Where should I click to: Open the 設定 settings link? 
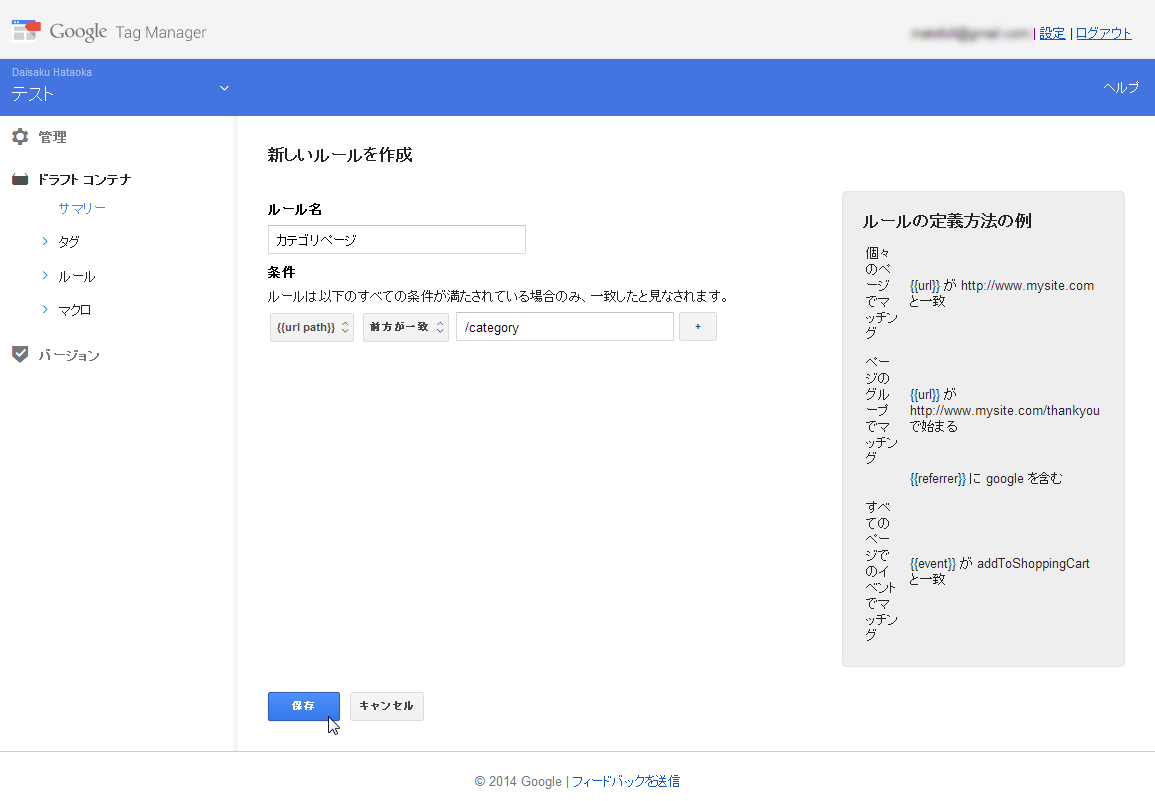(1052, 33)
